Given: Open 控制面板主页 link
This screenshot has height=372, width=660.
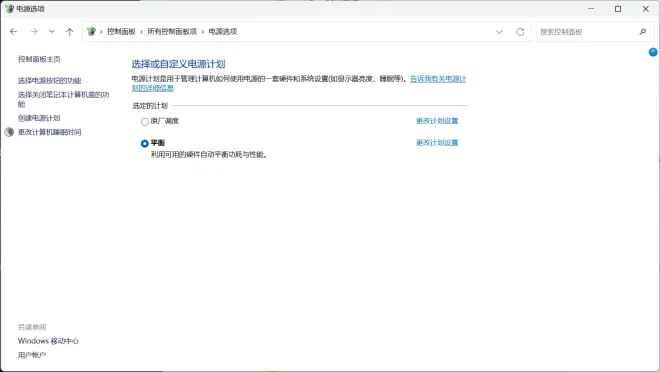Looking at the screenshot, I should [x=39, y=59].
